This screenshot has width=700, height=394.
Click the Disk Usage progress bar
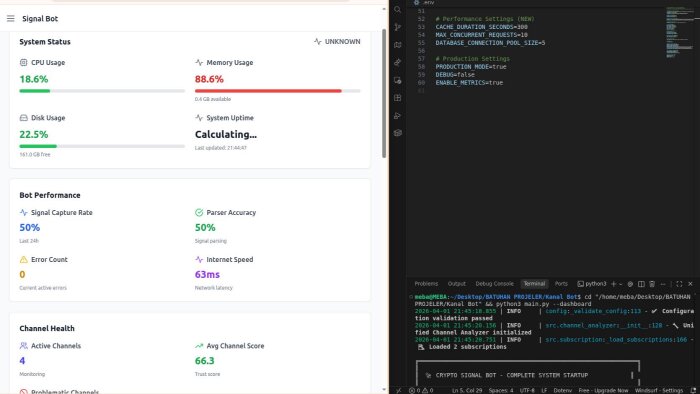[x=102, y=146]
